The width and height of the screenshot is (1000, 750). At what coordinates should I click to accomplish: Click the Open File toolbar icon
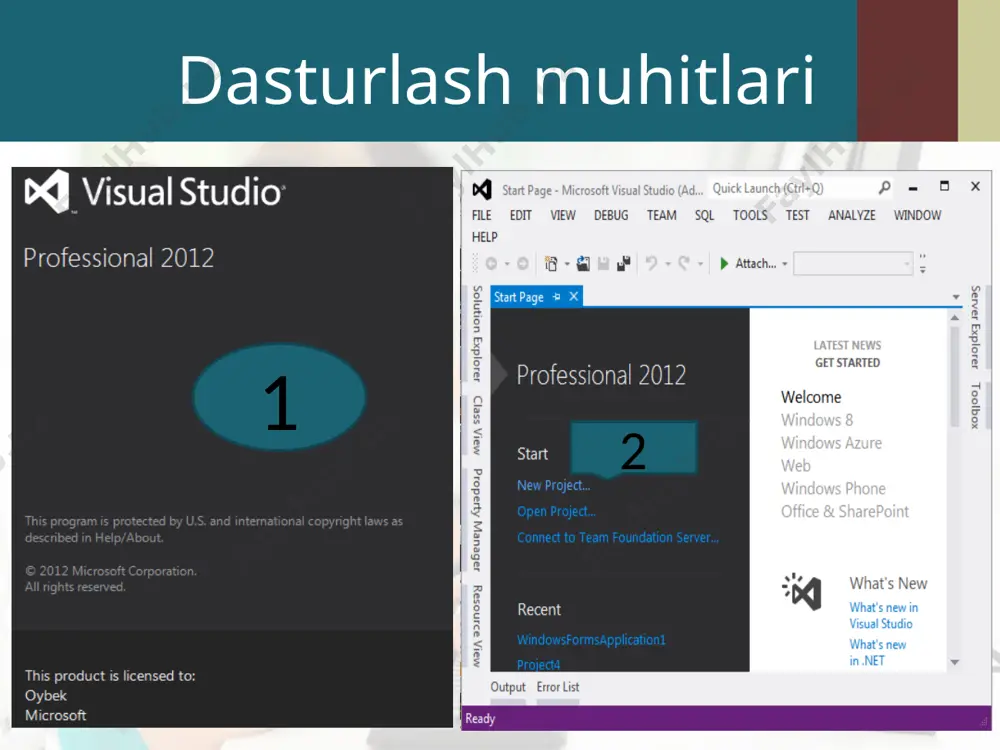point(583,263)
